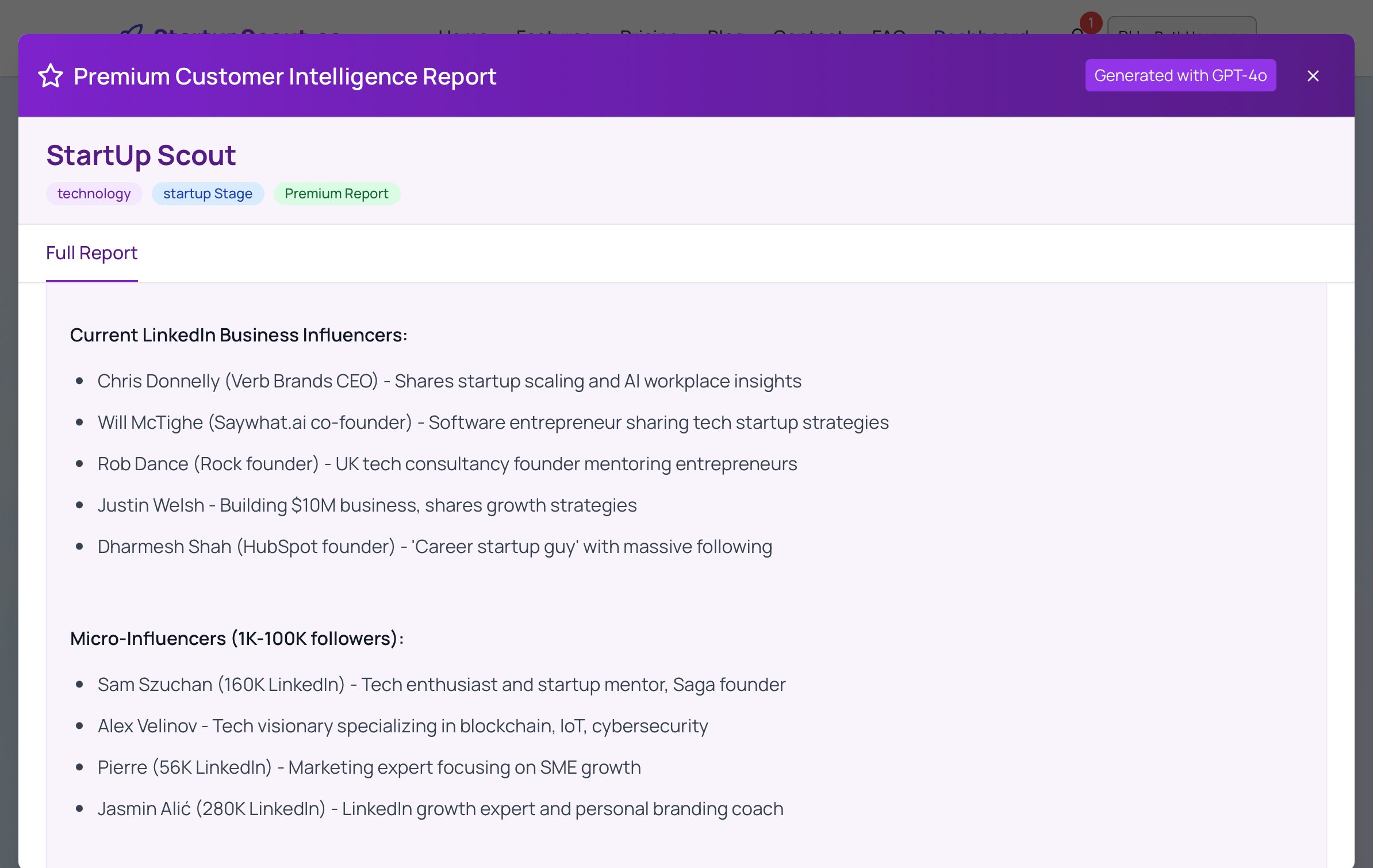
Task: Click the Generated with GPT-4o badge
Action: pos(1180,75)
